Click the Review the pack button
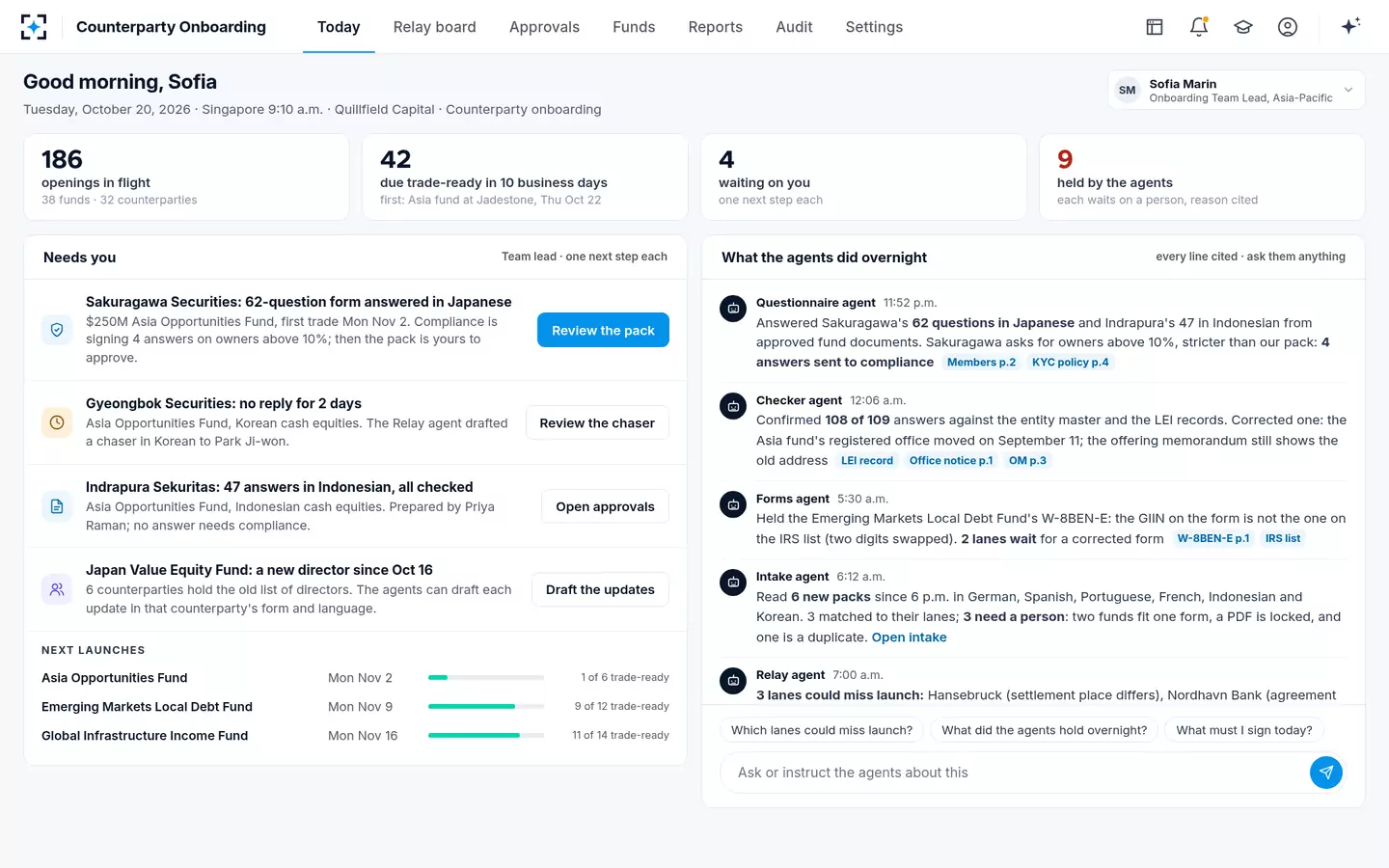This screenshot has width=1389, height=868. pos(603,330)
